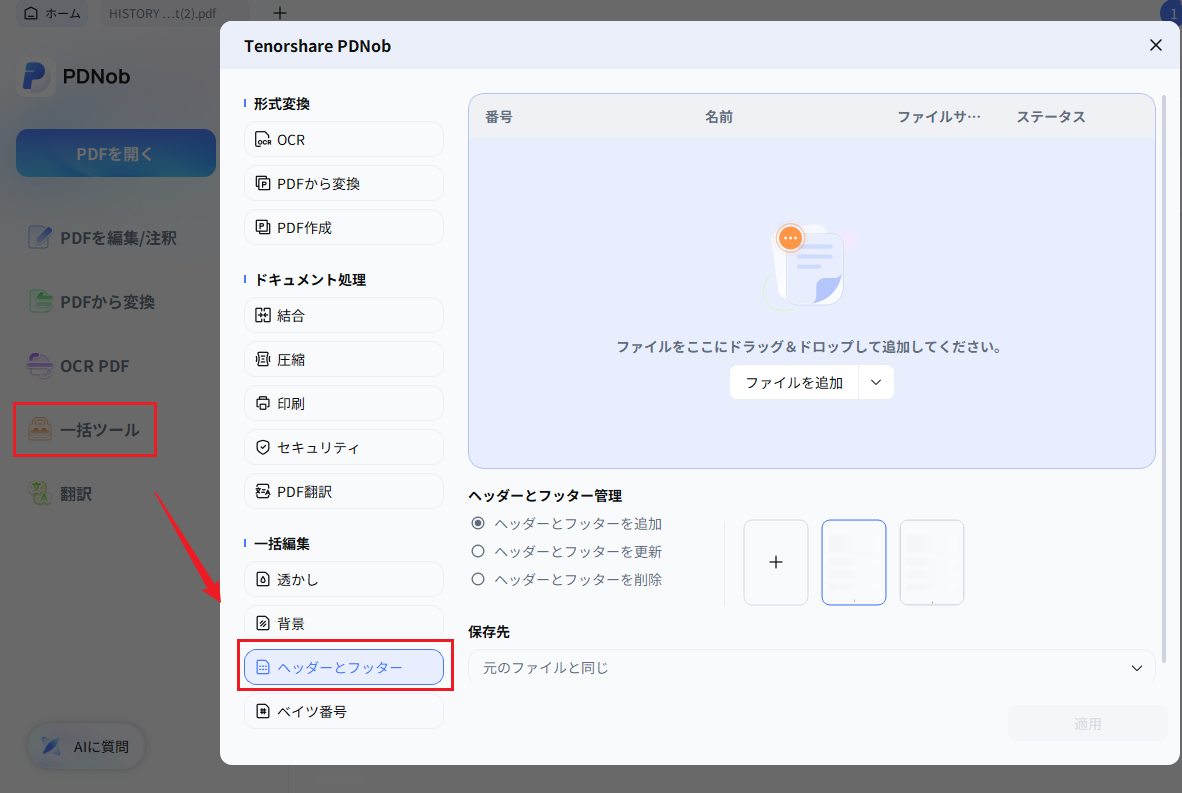The height and width of the screenshot is (793, 1182).
Task: Open 一括ツール in the main sidebar
Action: pyautogui.click(x=84, y=430)
